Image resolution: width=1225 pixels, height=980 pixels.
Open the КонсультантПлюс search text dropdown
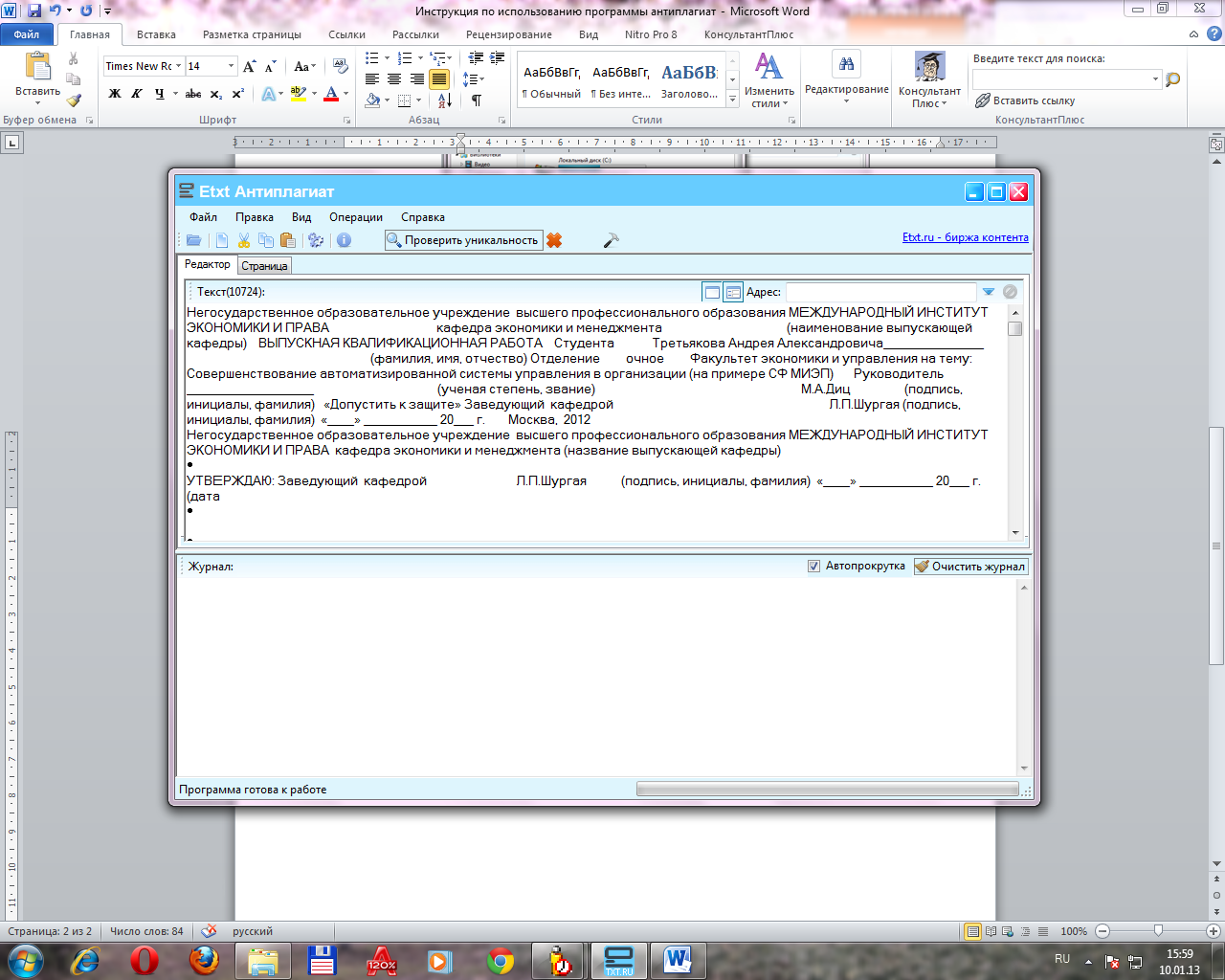coord(1156,79)
